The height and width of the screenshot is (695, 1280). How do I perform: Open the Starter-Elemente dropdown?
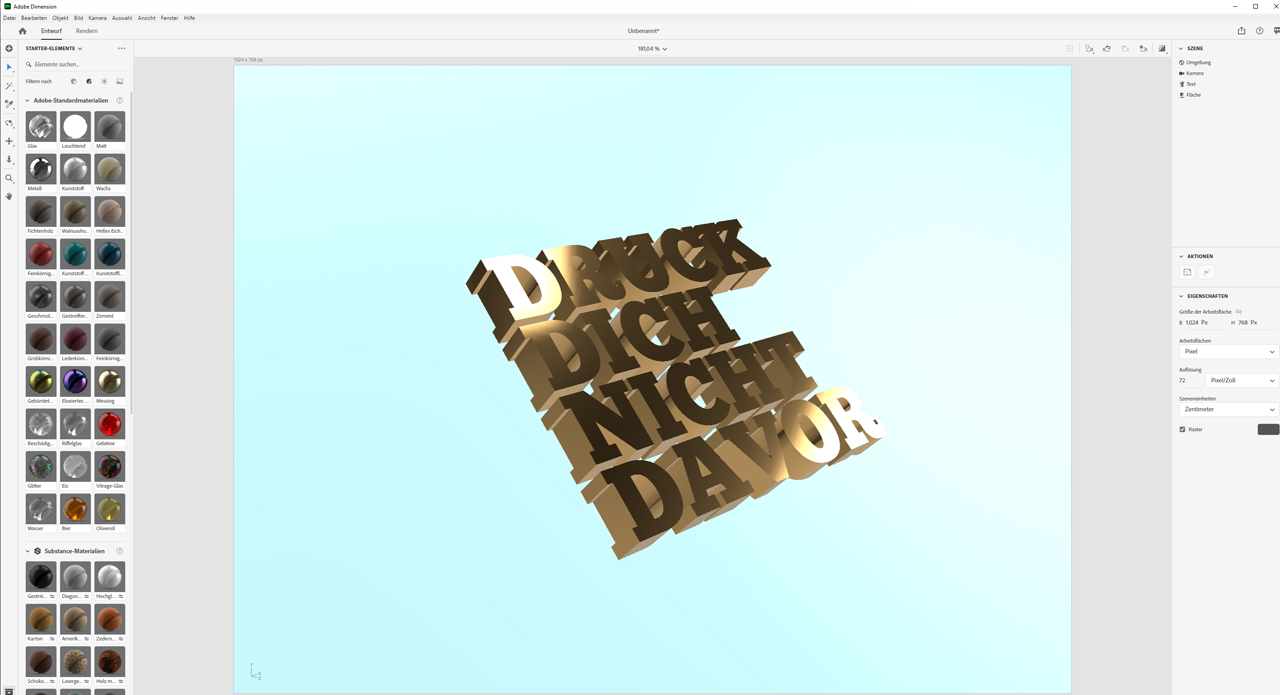coord(54,48)
